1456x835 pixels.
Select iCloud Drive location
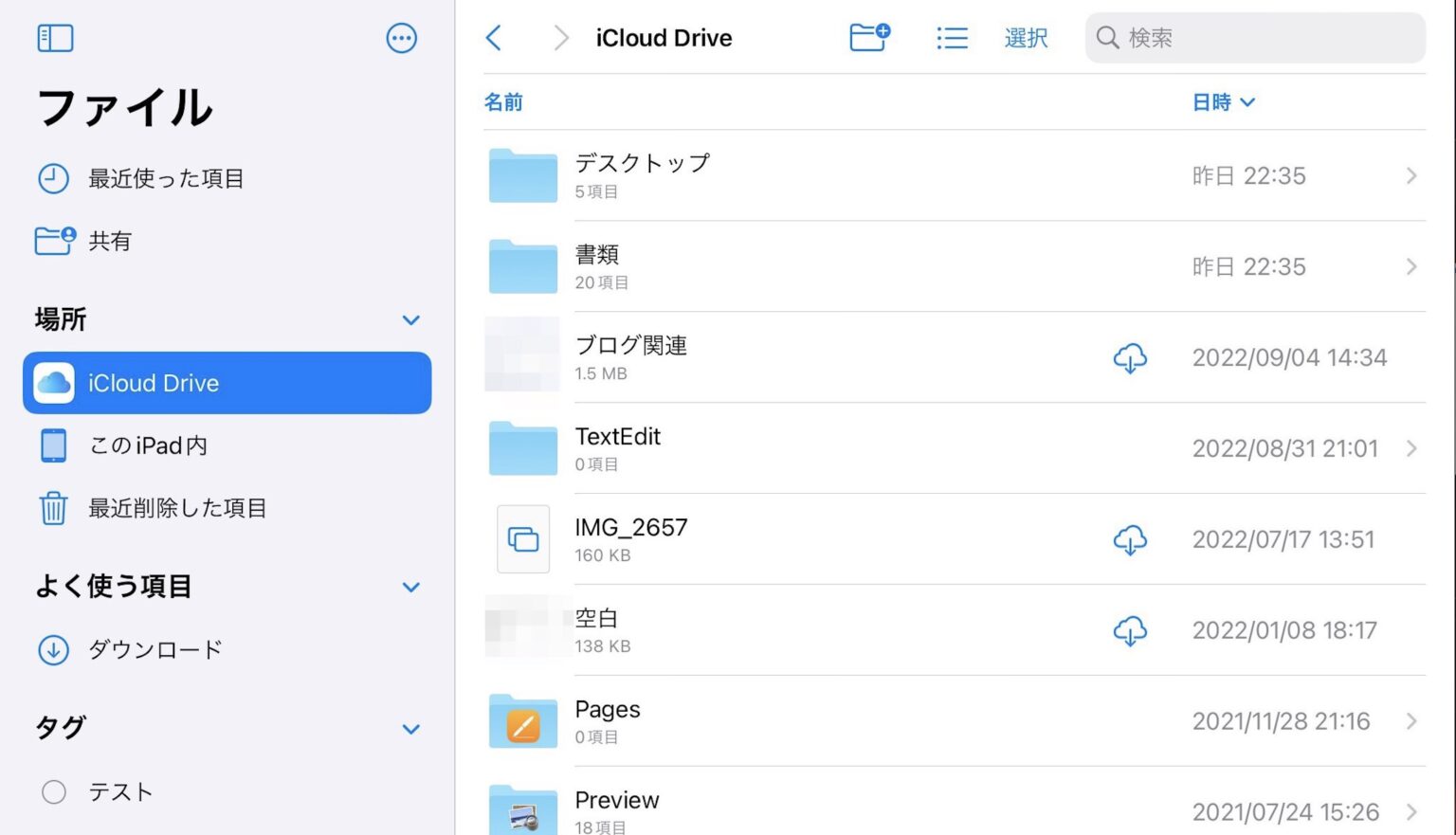tap(227, 383)
